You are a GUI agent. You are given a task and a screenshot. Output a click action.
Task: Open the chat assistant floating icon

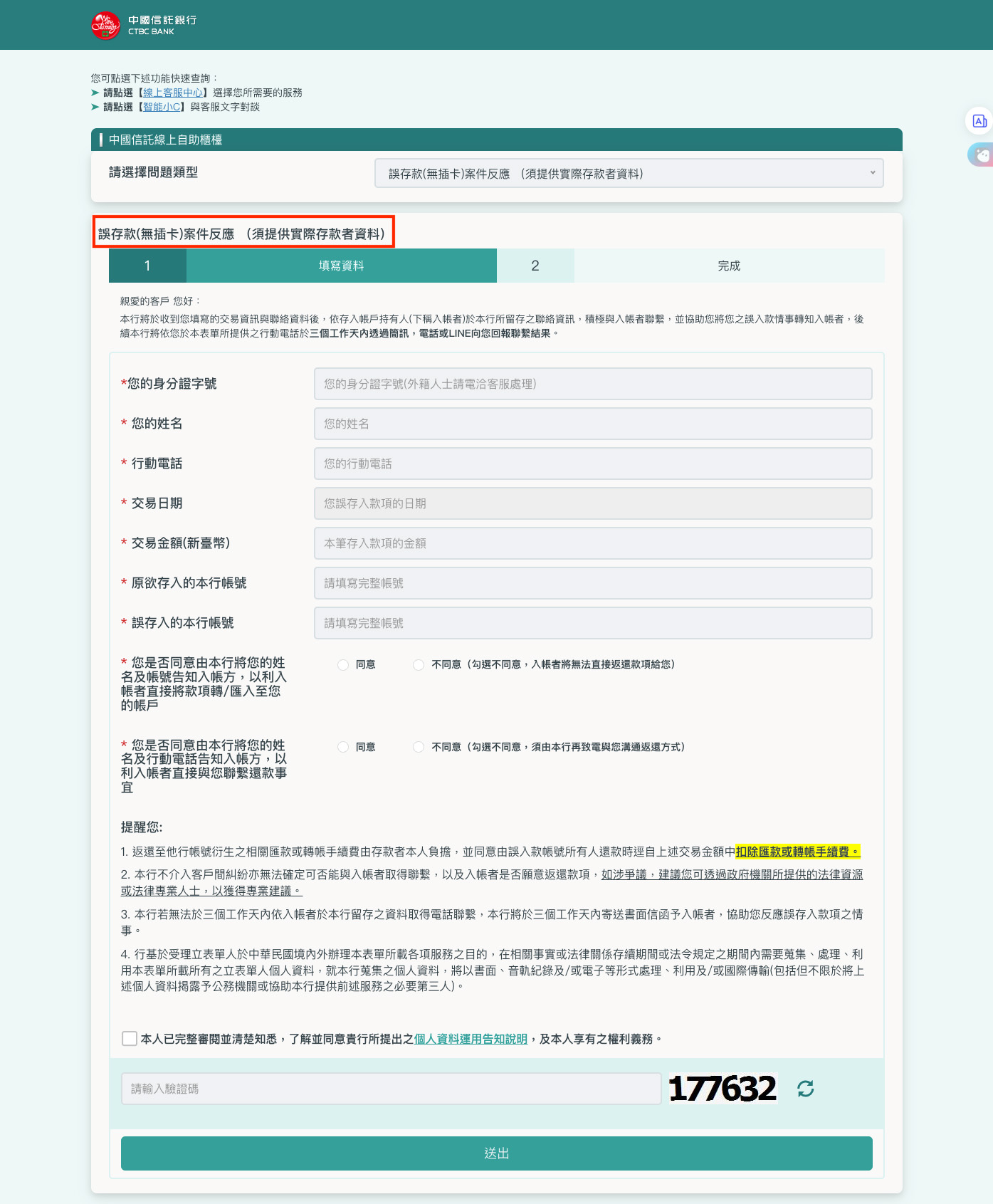(982, 155)
